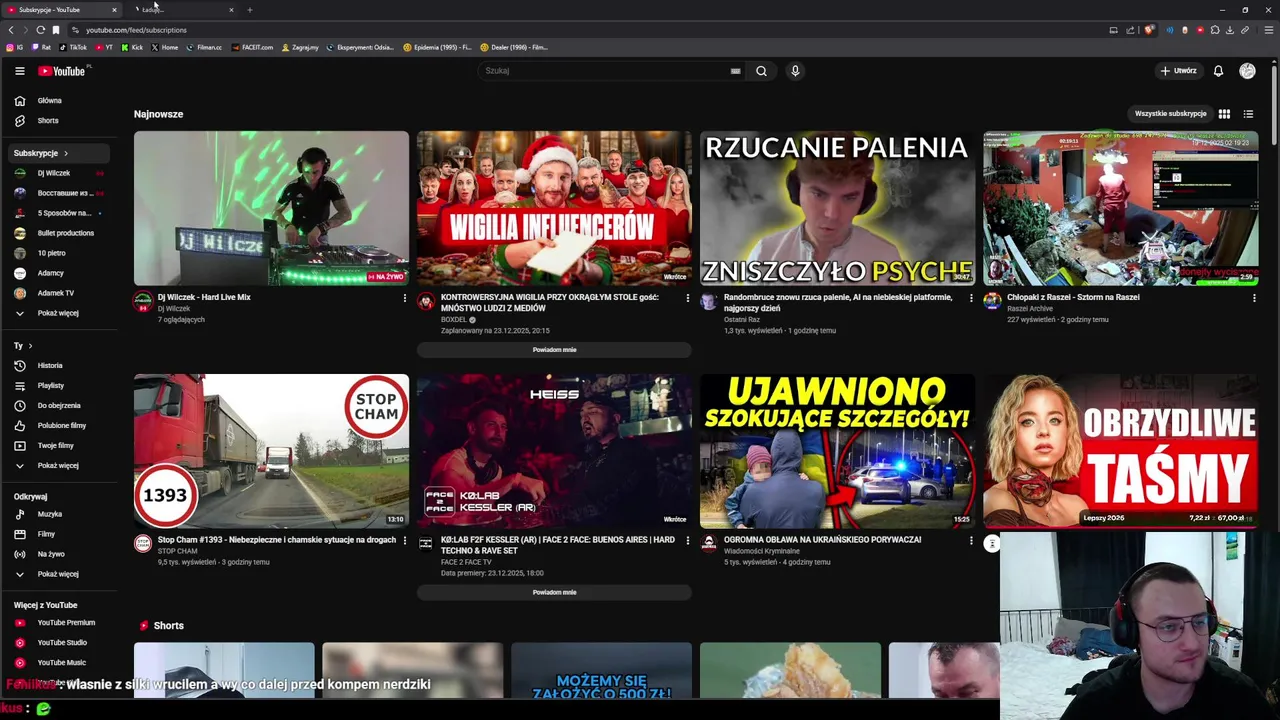Open Na żywo live section

(58, 554)
